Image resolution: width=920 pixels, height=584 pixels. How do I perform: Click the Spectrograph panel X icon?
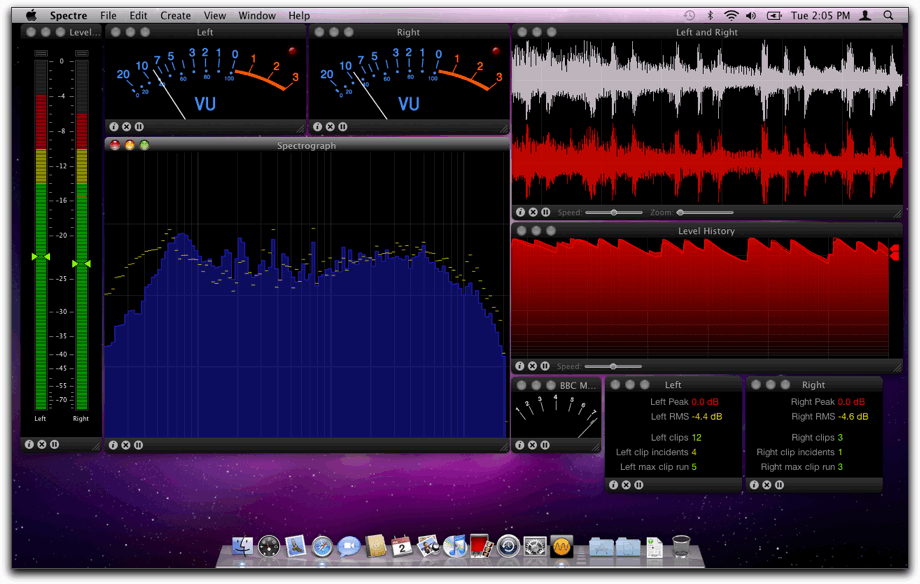click(126, 445)
